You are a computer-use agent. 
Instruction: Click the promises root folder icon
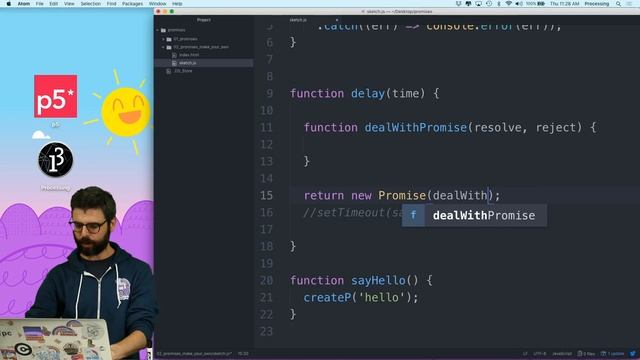tap(163, 30)
